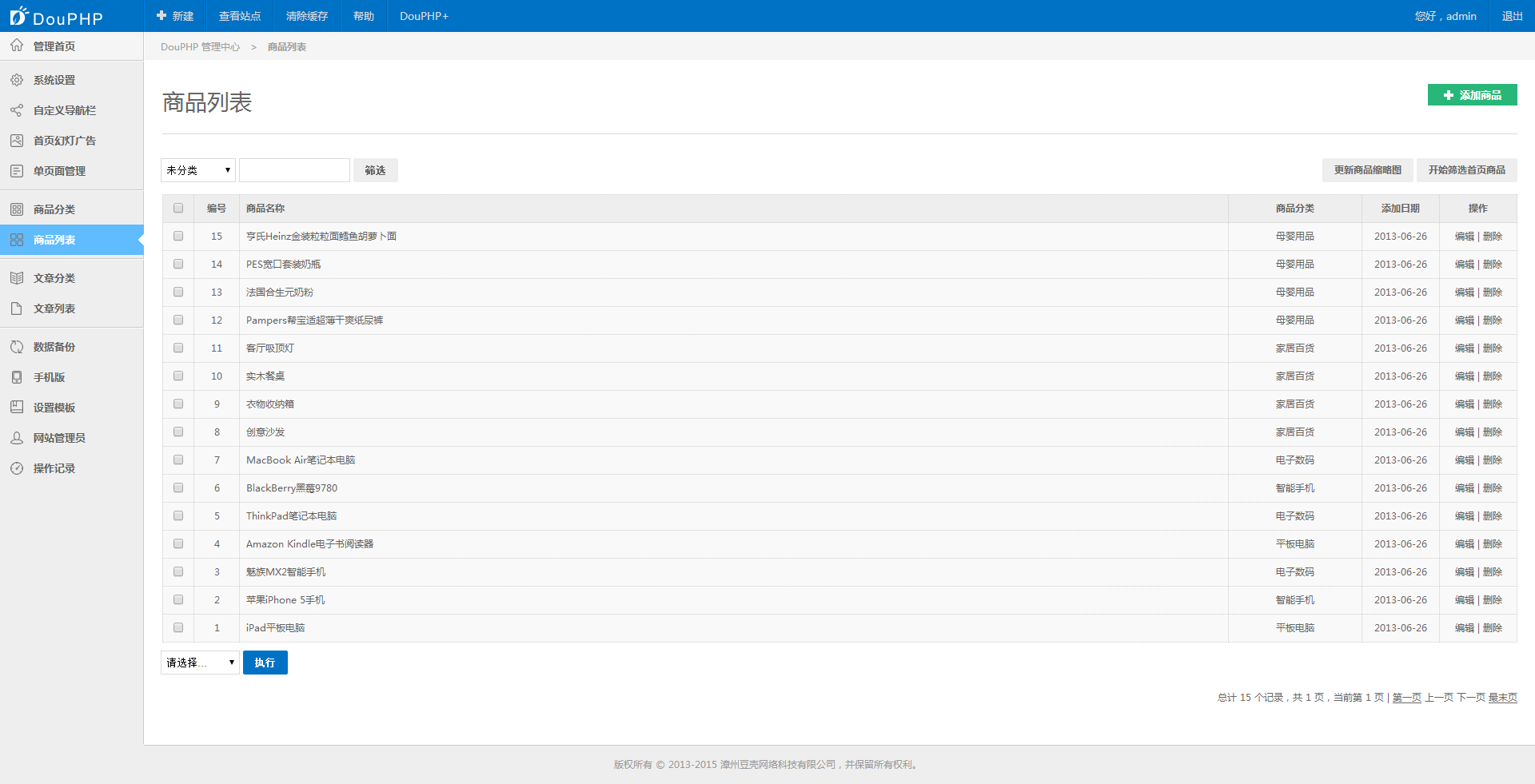
Task: Click 编辑 for 实木餐桌 row
Action: point(1465,376)
